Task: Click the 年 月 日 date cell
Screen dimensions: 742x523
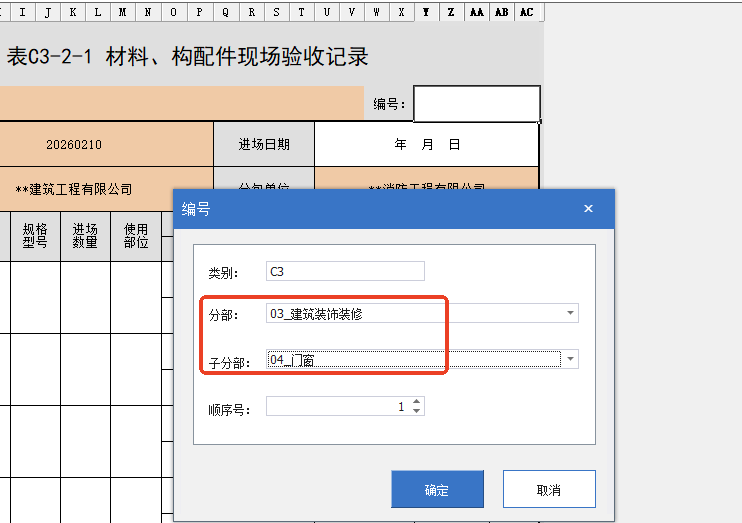Action: pyautogui.click(x=427, y=144)
